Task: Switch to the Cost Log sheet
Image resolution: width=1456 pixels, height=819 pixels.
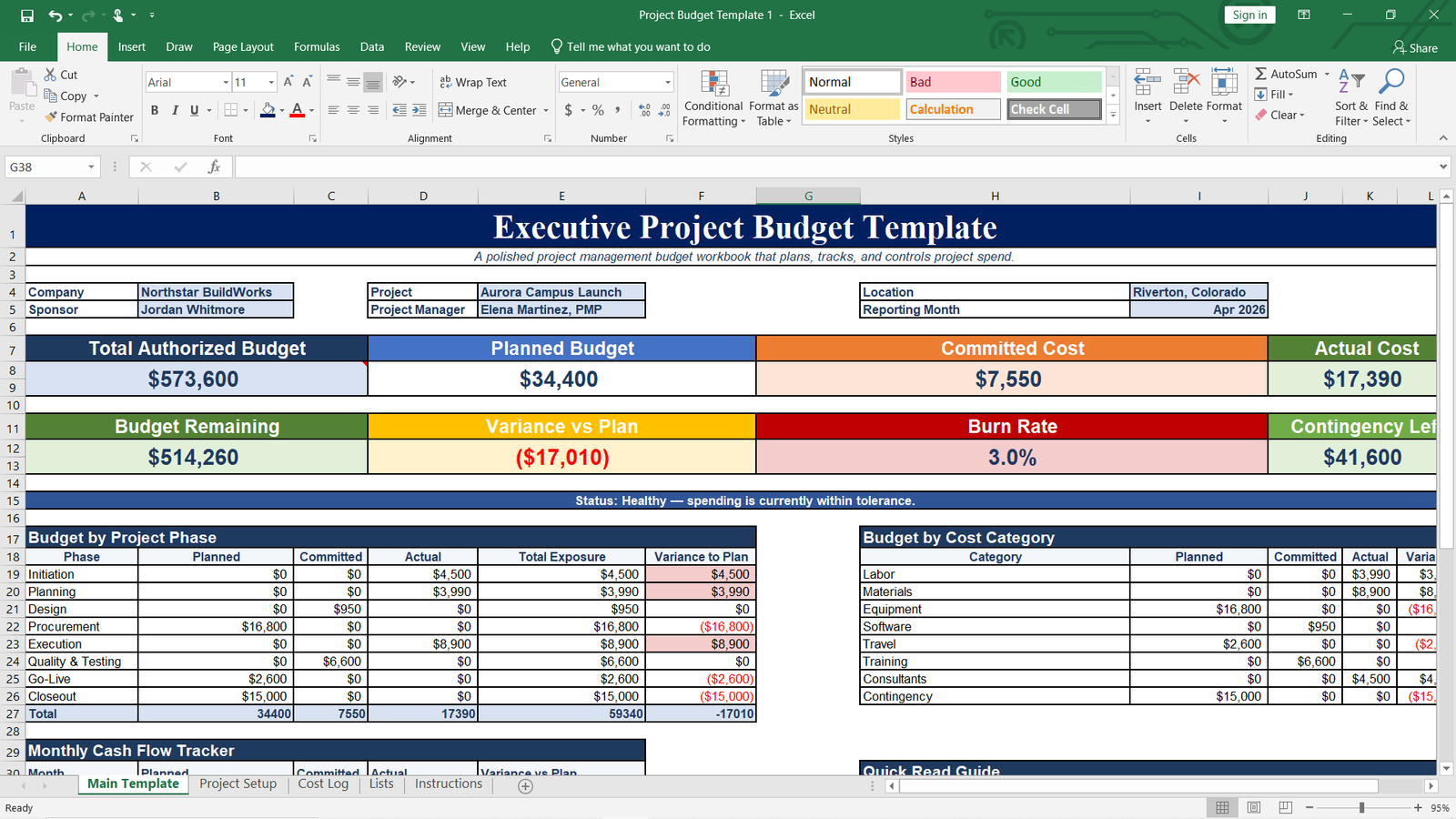Action: 323,784
